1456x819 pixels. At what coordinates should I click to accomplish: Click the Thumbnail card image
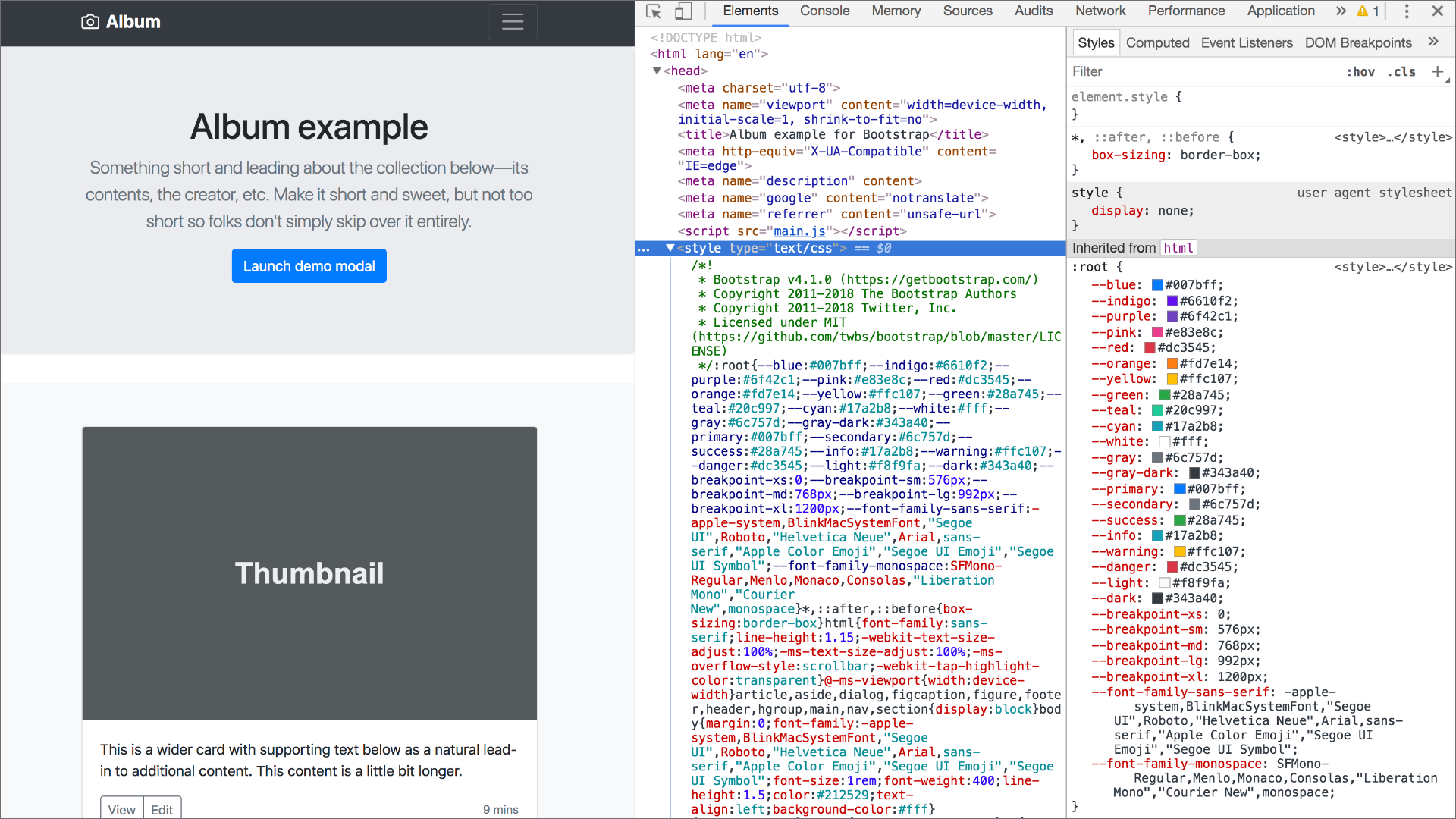[309, 573]
